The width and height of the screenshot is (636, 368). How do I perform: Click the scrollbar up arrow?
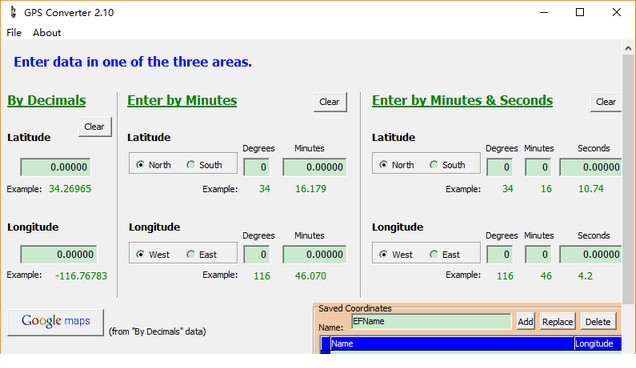pos(628,48)
